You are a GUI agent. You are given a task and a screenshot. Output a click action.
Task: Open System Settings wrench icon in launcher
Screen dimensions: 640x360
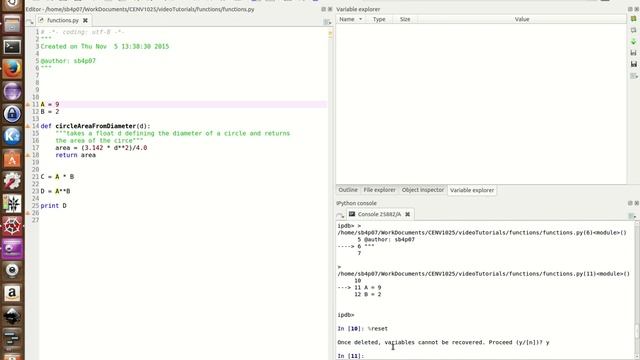[12, 181]
